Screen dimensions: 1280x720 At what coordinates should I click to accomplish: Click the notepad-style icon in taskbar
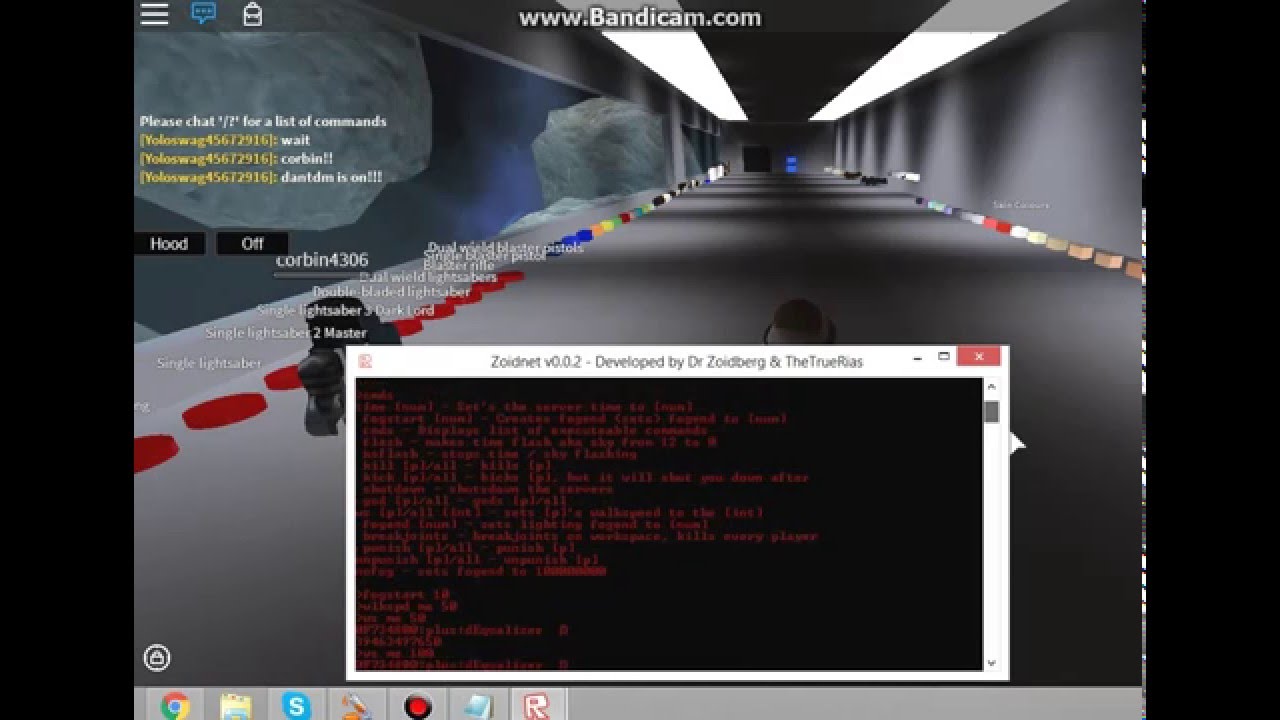coord(477,706)
